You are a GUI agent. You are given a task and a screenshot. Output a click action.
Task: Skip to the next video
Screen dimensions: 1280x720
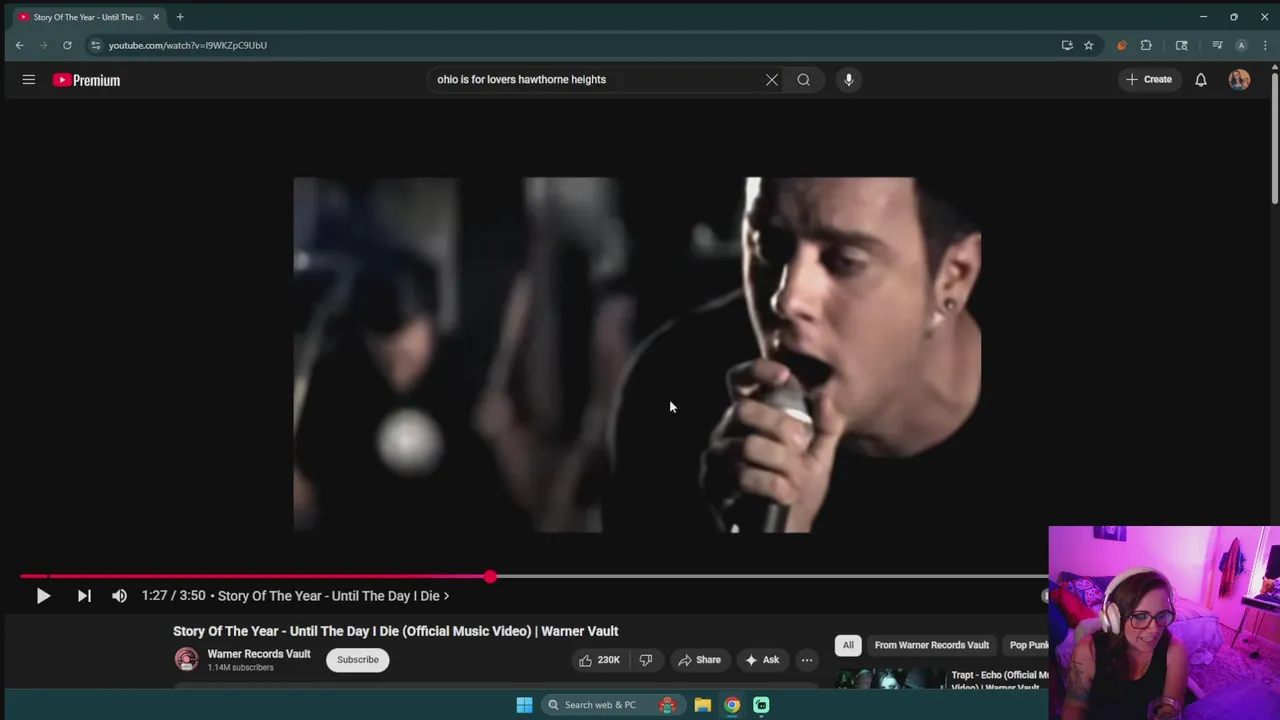point(84,596)
